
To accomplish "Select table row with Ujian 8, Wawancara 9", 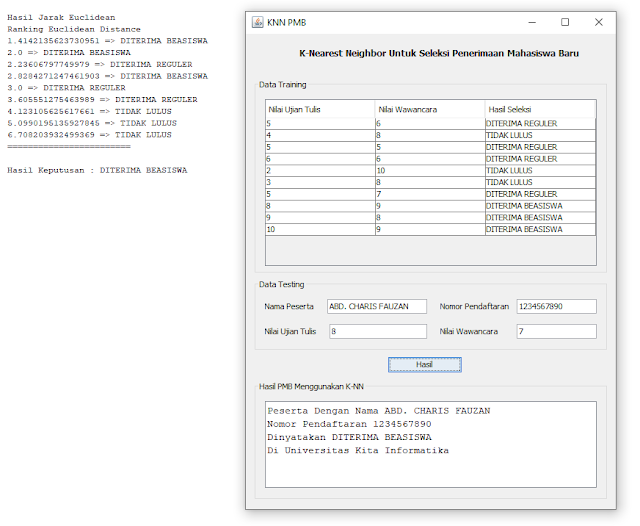I will (431, 206).
